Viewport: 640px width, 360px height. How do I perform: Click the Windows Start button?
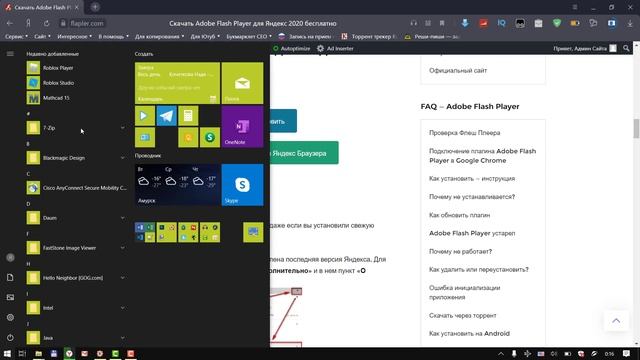(7, 353)
